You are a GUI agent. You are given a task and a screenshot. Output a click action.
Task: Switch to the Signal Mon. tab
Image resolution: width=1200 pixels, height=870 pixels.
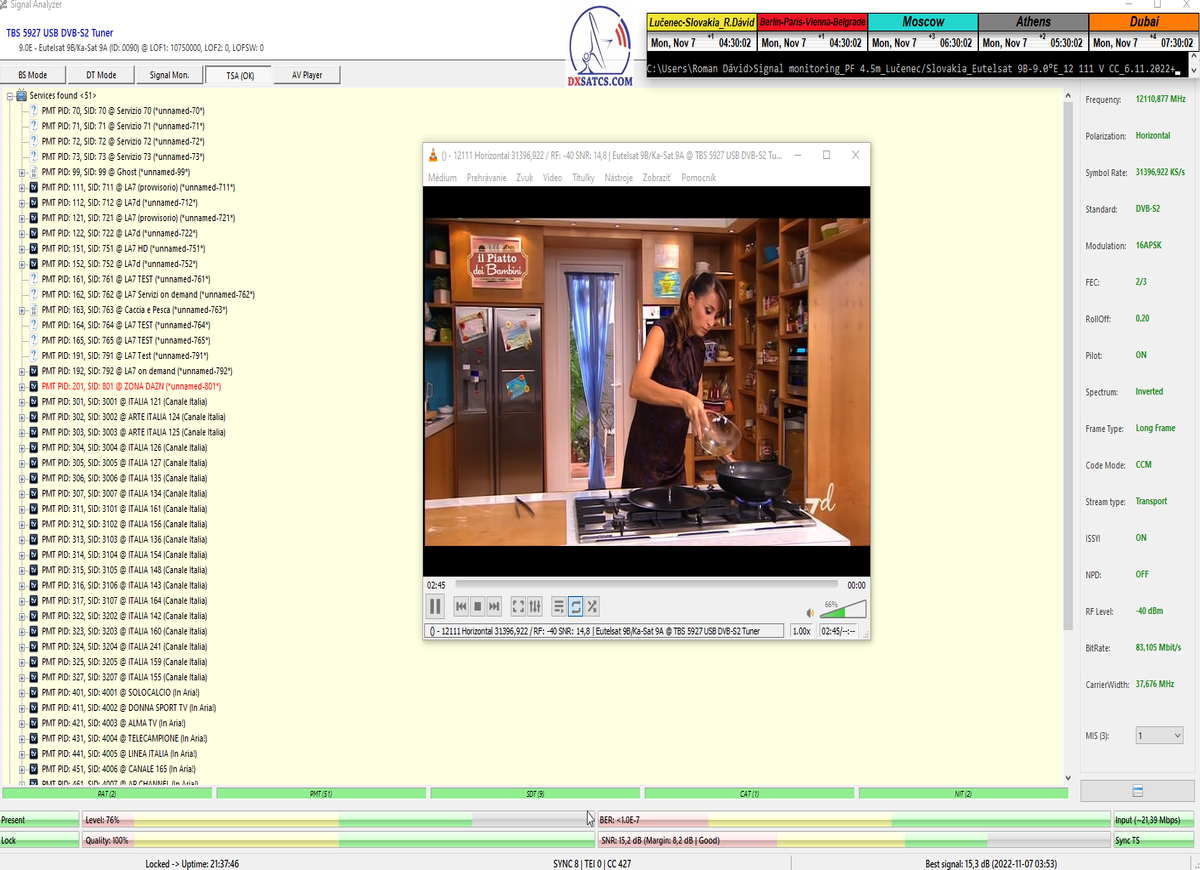click(x=169, y=75)
